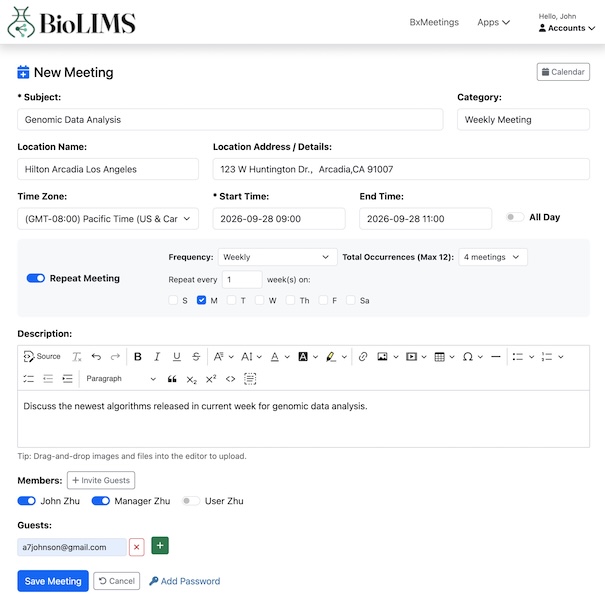Click Save Meeting

click(53, 581)
